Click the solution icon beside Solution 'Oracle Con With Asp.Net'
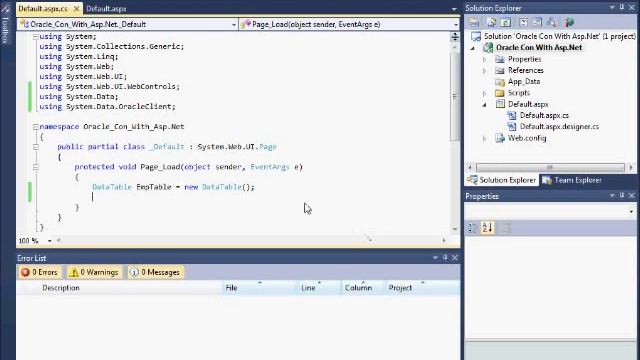The height and width of the screenshot is (360, 640). 476,36
